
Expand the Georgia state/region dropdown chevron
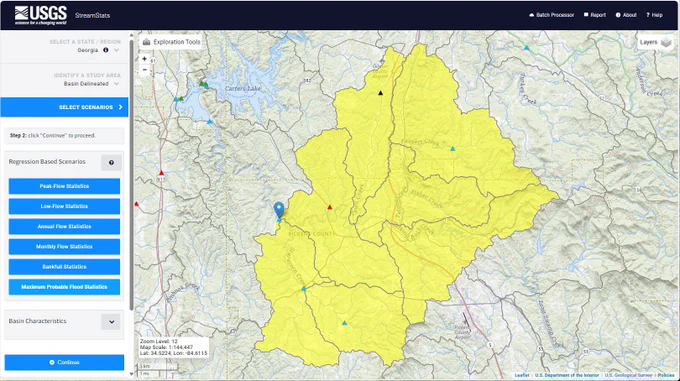tap(116, 50)
